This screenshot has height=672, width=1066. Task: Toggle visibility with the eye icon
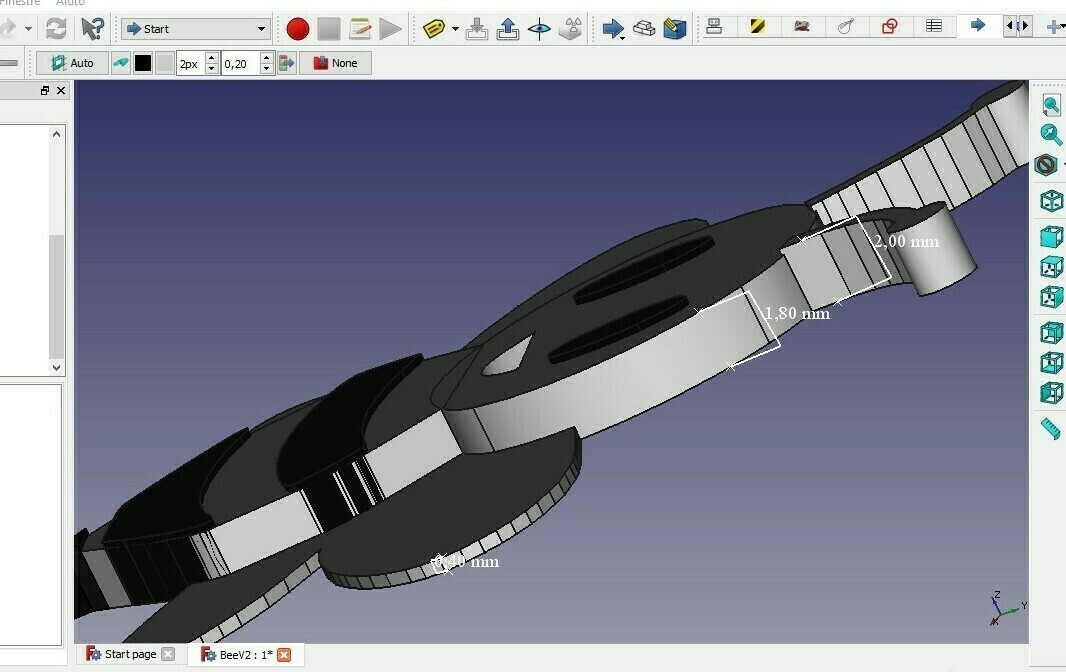(x=539, y=29)
